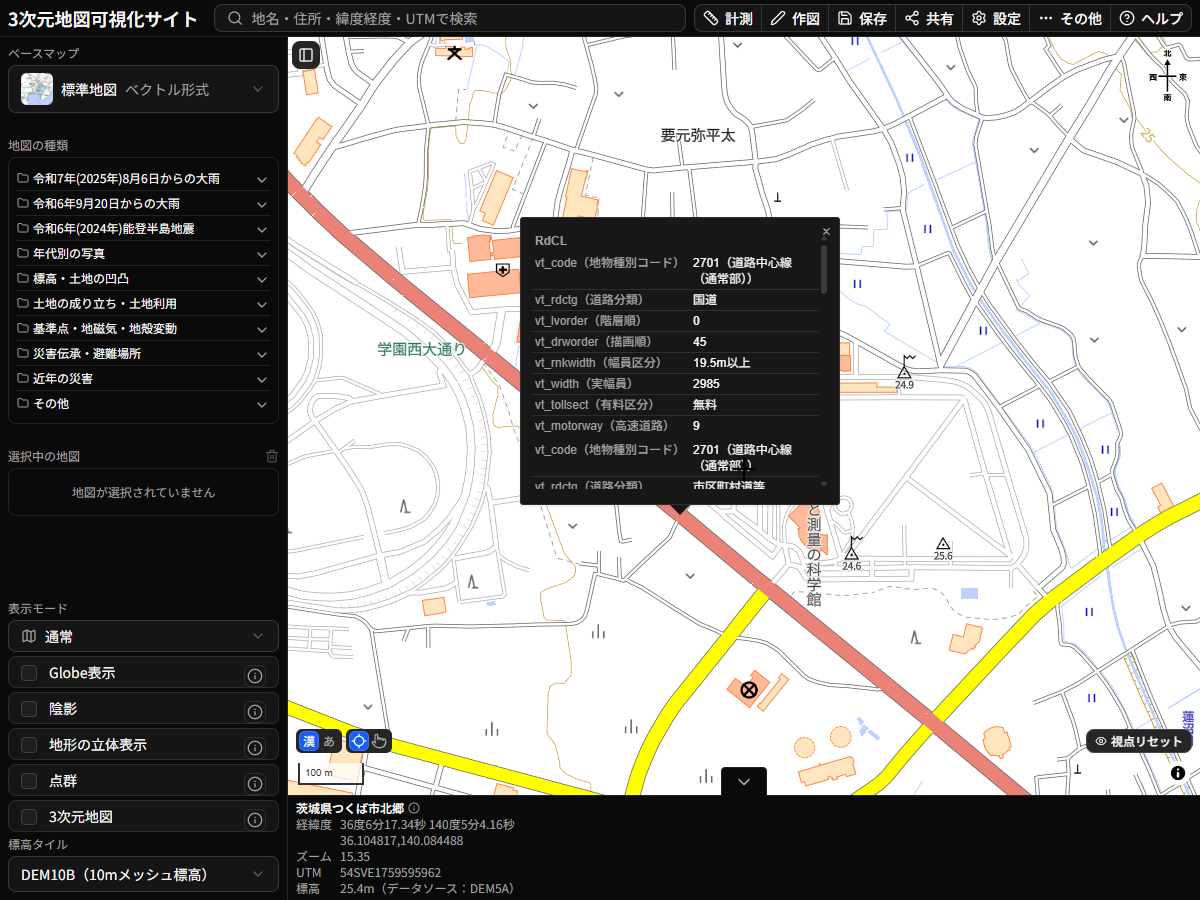Click the search magnifier icon
This screenshot has width=1200, height=900.
[x=235, y=18]
